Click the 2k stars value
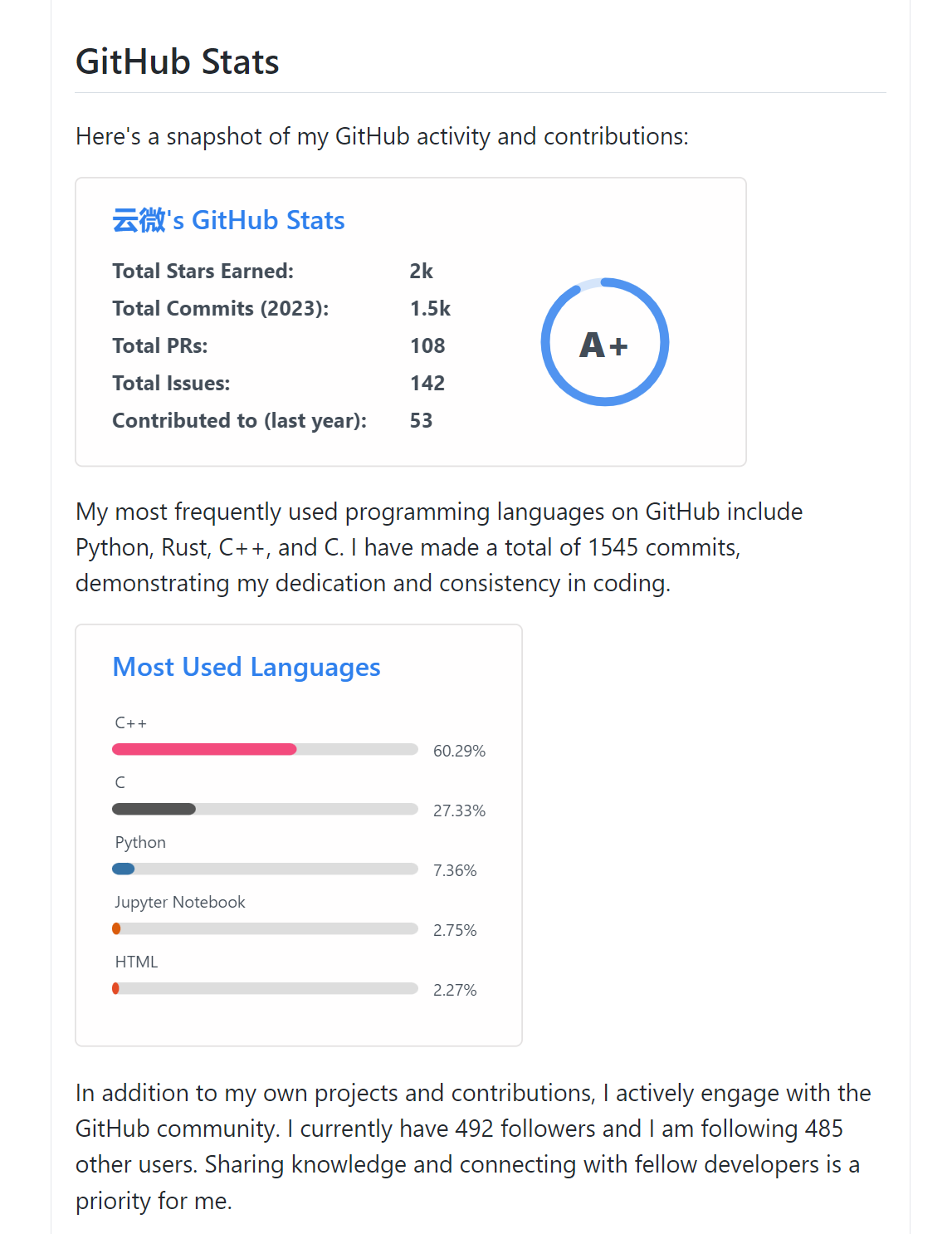 coord(422,272)
